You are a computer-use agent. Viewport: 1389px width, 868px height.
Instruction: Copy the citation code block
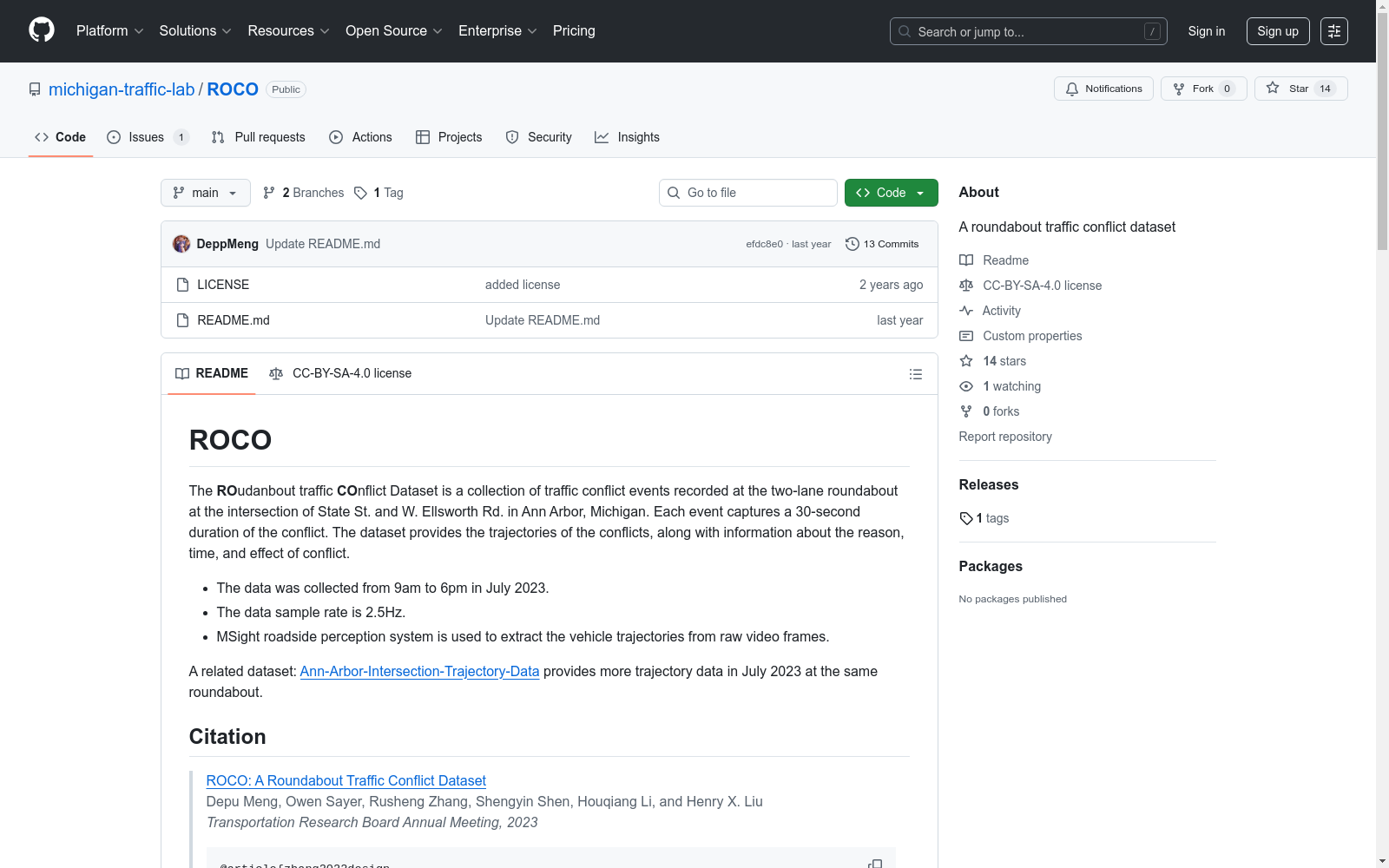click(x=875, y=864)
